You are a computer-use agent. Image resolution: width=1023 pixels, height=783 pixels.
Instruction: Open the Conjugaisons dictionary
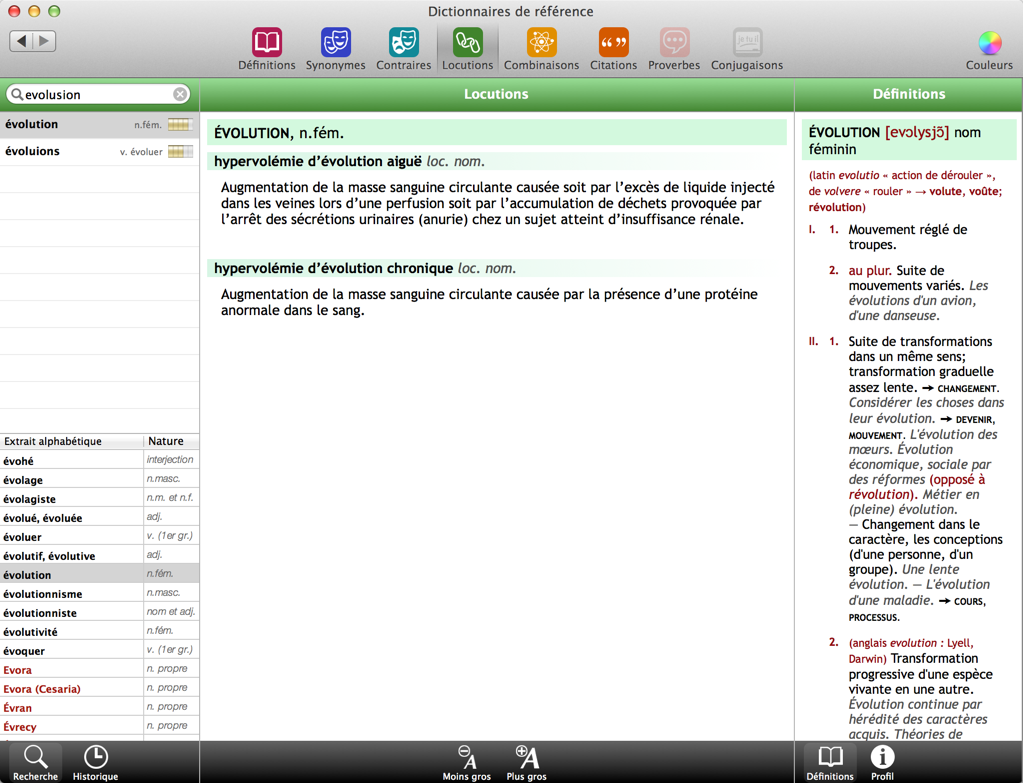(x=747, y=50)
